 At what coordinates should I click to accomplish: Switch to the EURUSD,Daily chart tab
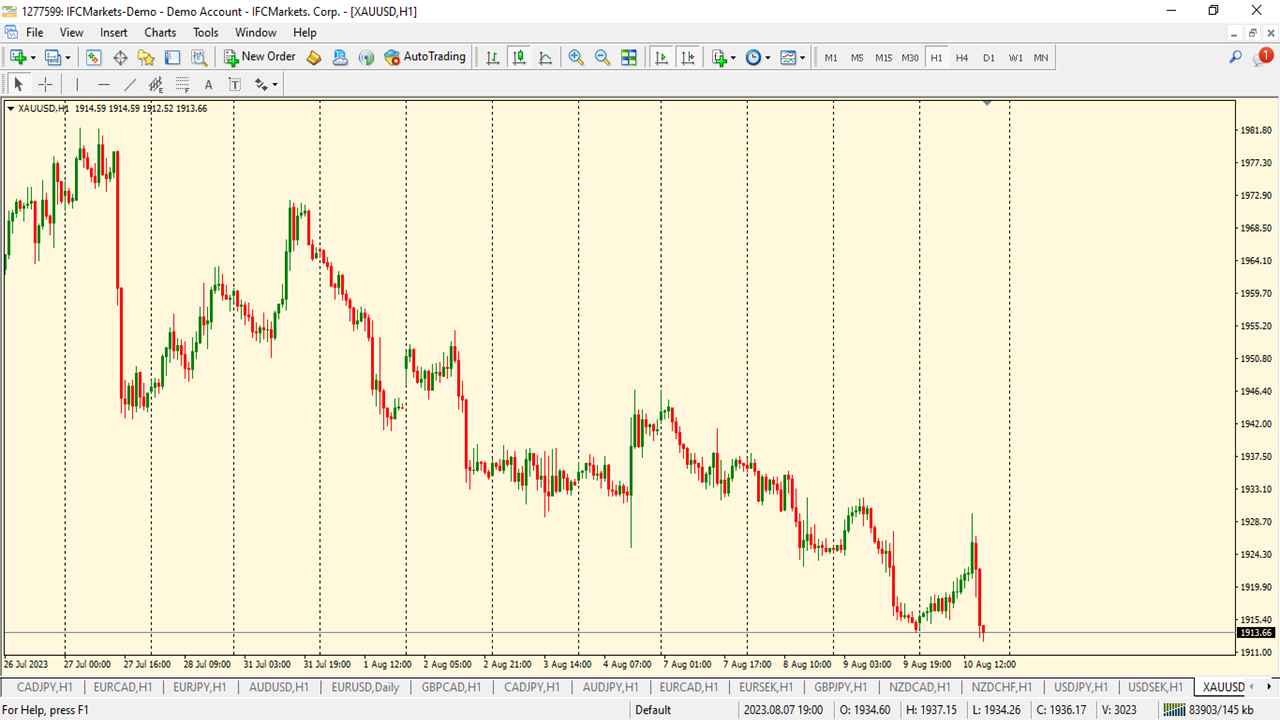365,687
